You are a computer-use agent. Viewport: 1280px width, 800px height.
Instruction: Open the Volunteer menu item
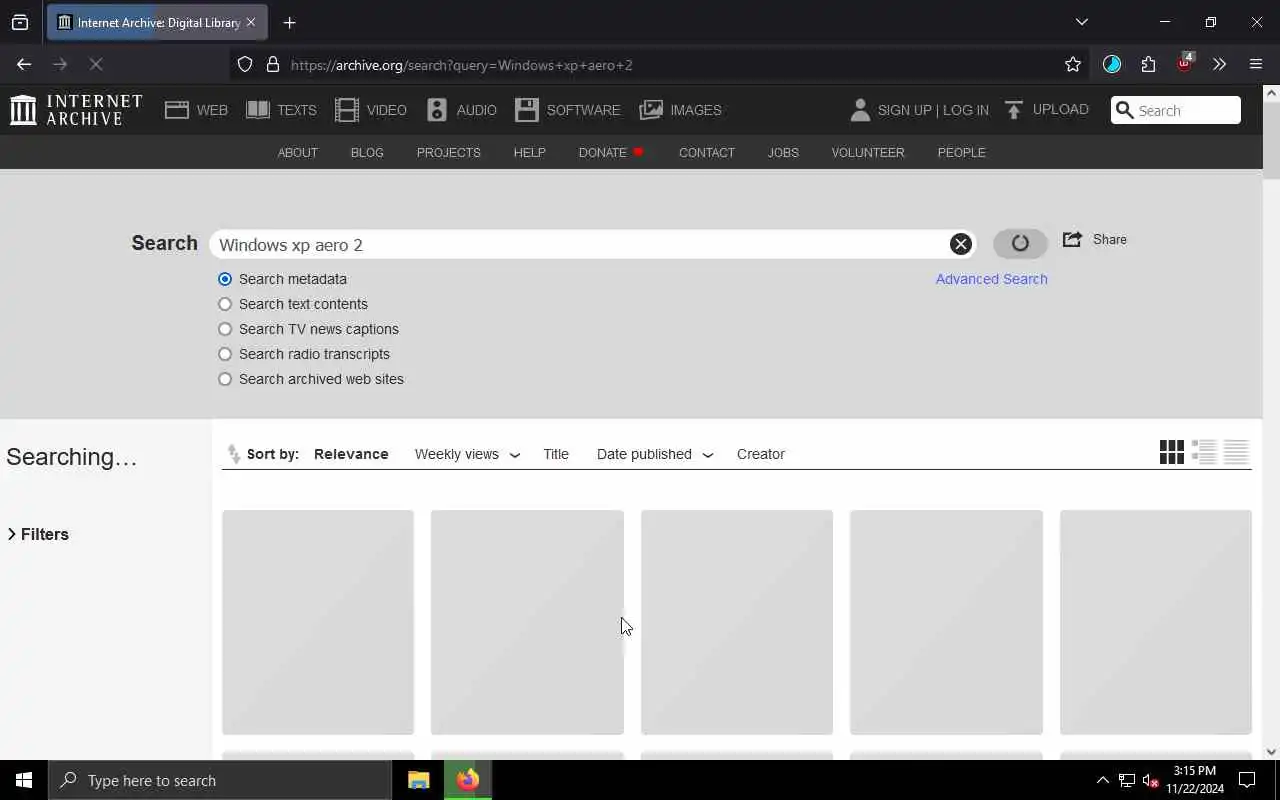(x=868, y=152)
